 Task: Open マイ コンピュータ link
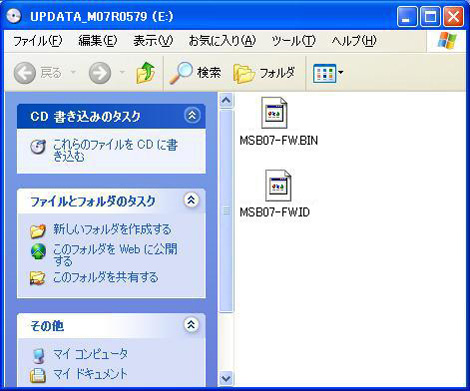coord(90,354)
